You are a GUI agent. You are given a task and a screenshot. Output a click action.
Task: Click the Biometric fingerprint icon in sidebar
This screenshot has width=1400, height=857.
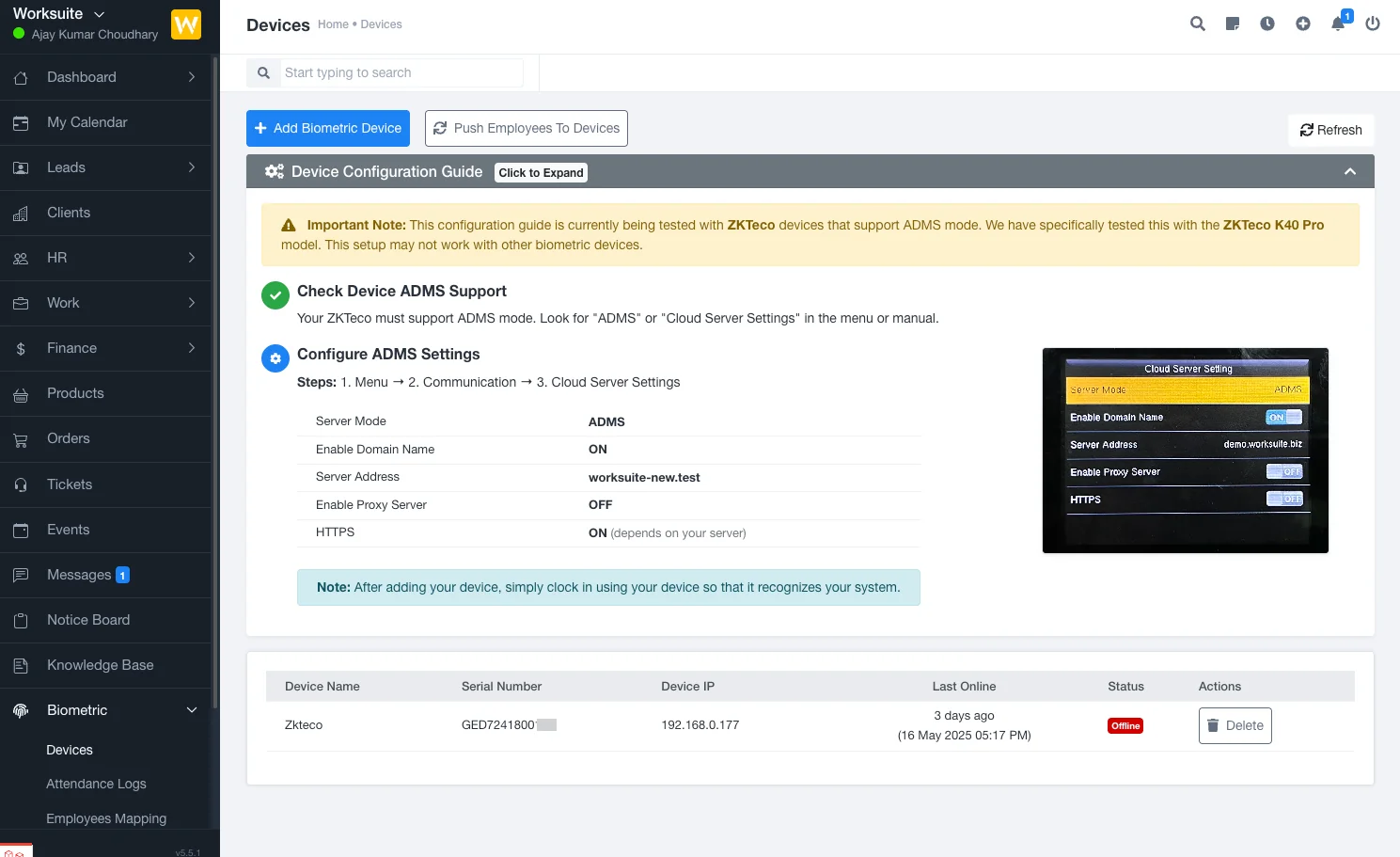point(21,710)
